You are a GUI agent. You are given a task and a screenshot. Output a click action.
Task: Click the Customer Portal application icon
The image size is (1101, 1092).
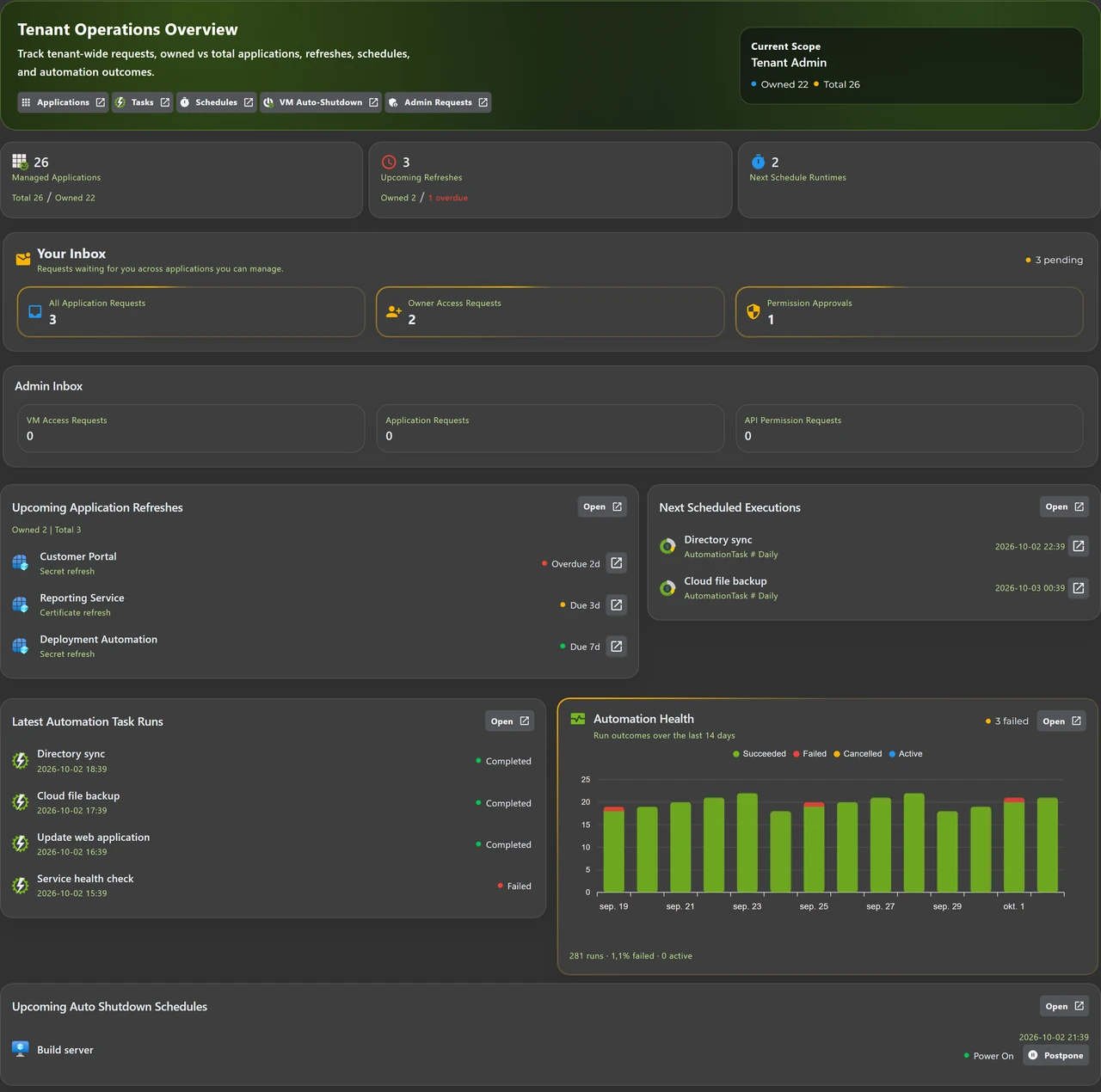tap(21, 563)
